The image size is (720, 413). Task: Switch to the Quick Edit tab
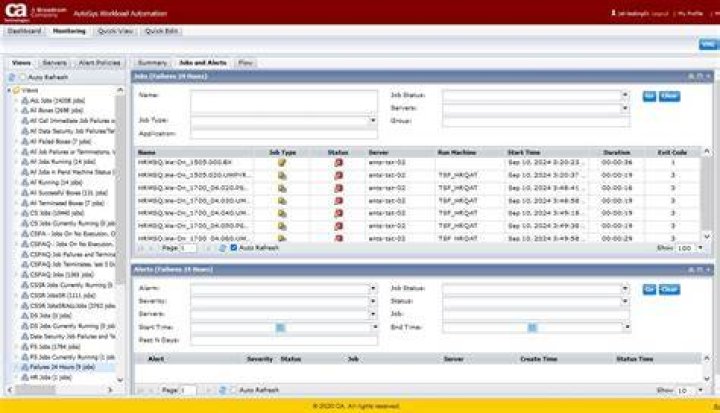pyautogui.click(x=162, y=31)
